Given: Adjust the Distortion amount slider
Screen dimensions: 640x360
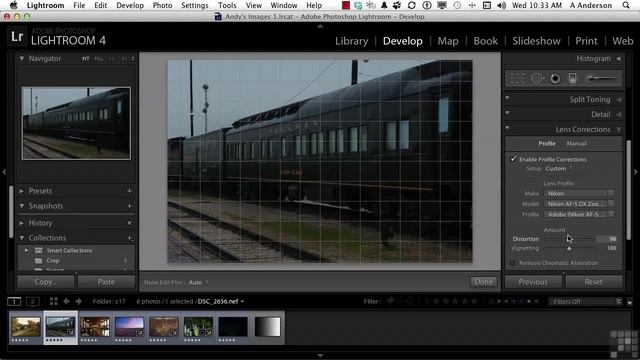Looking at the screenshot, I should click(569, 239).
